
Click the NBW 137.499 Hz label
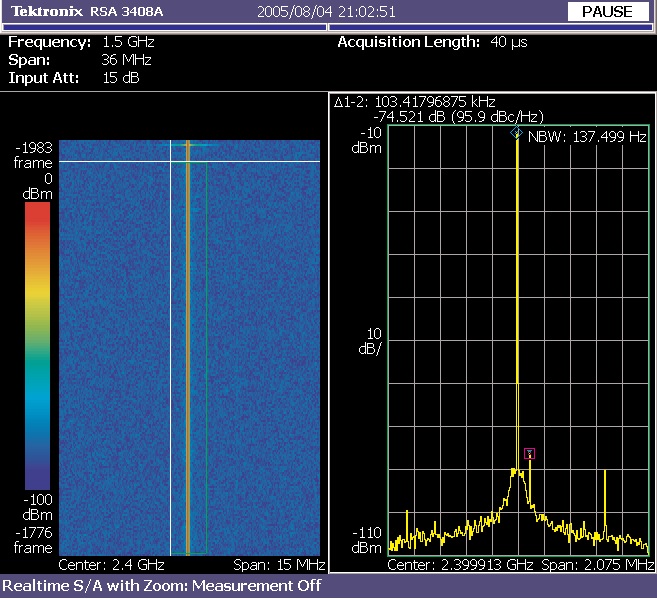tap(587, 138)
